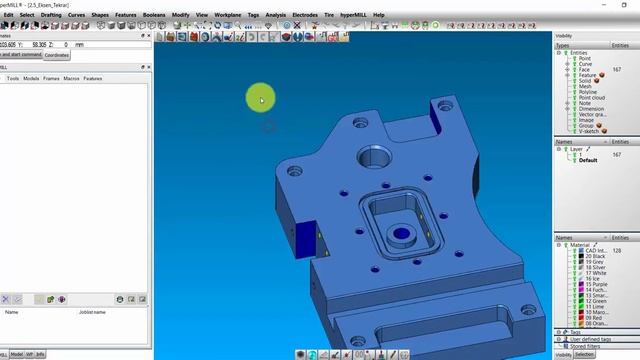Viewport: 640px width, 360px height.
Task: Collapse the Layer tree node
Action: pyautogui.click(x=559, y=149)
